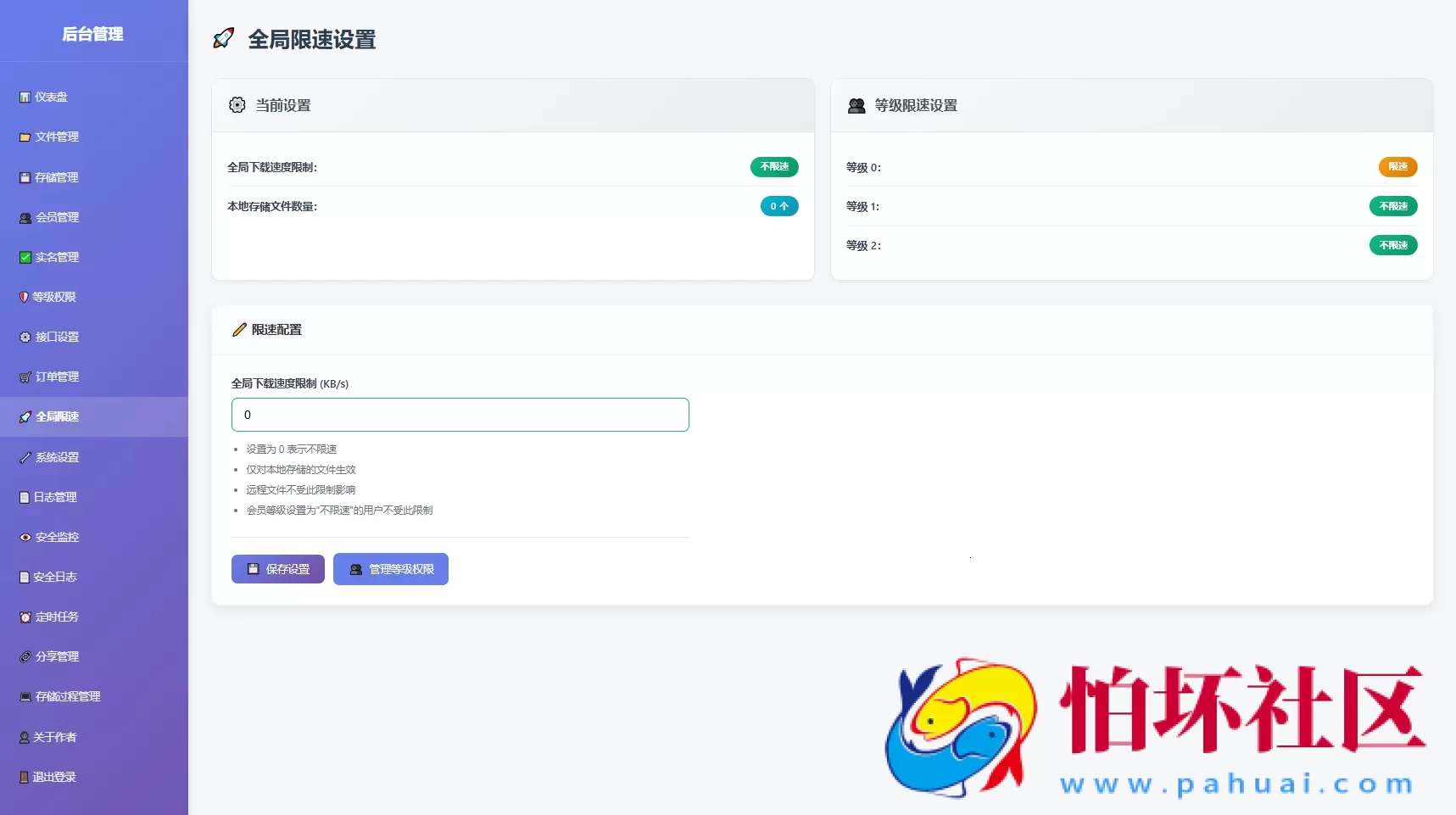Screen dimensions: 1456x815
Task: Click the 会员管理 members icon
Action: [x=25, y=217]
